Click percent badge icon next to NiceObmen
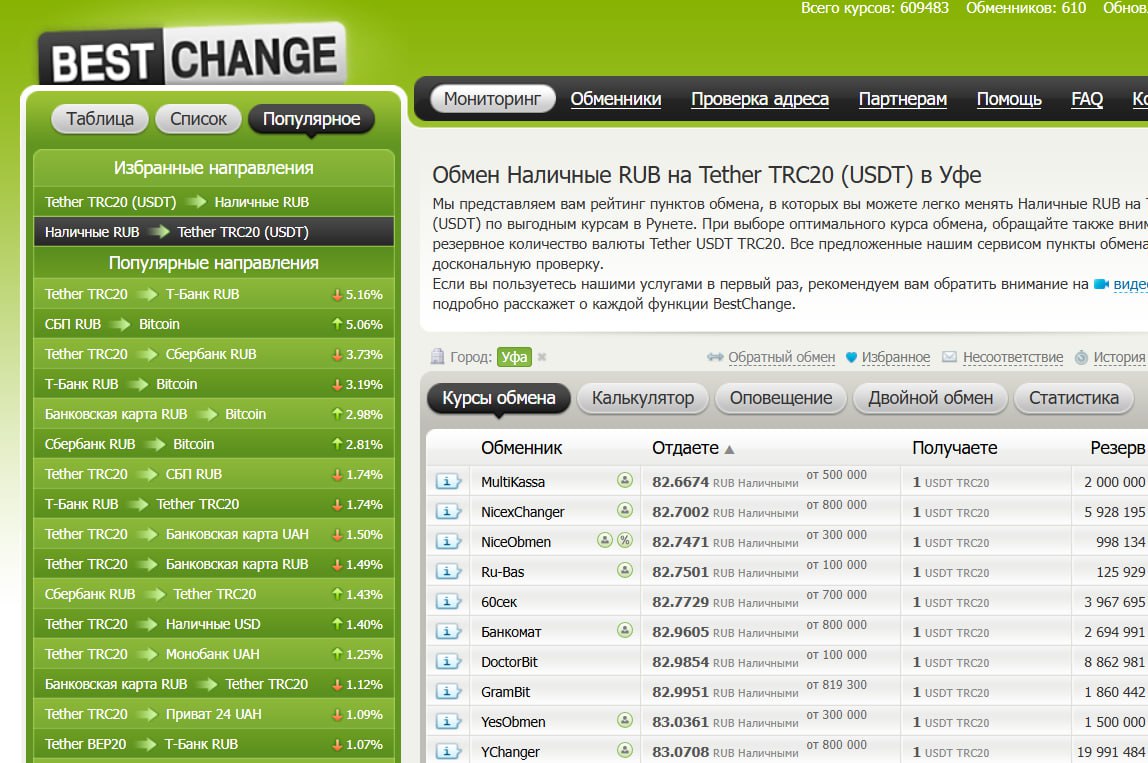Image resolution: width=1148 pixels, height=763 pixels. tap(625, 540)
